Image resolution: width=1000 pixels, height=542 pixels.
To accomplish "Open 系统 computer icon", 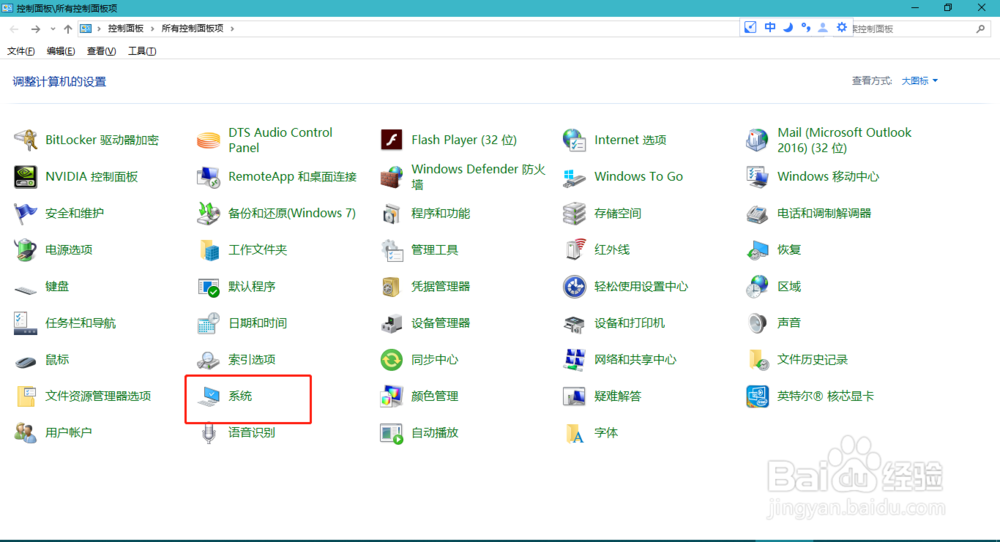I will point(208,396).
